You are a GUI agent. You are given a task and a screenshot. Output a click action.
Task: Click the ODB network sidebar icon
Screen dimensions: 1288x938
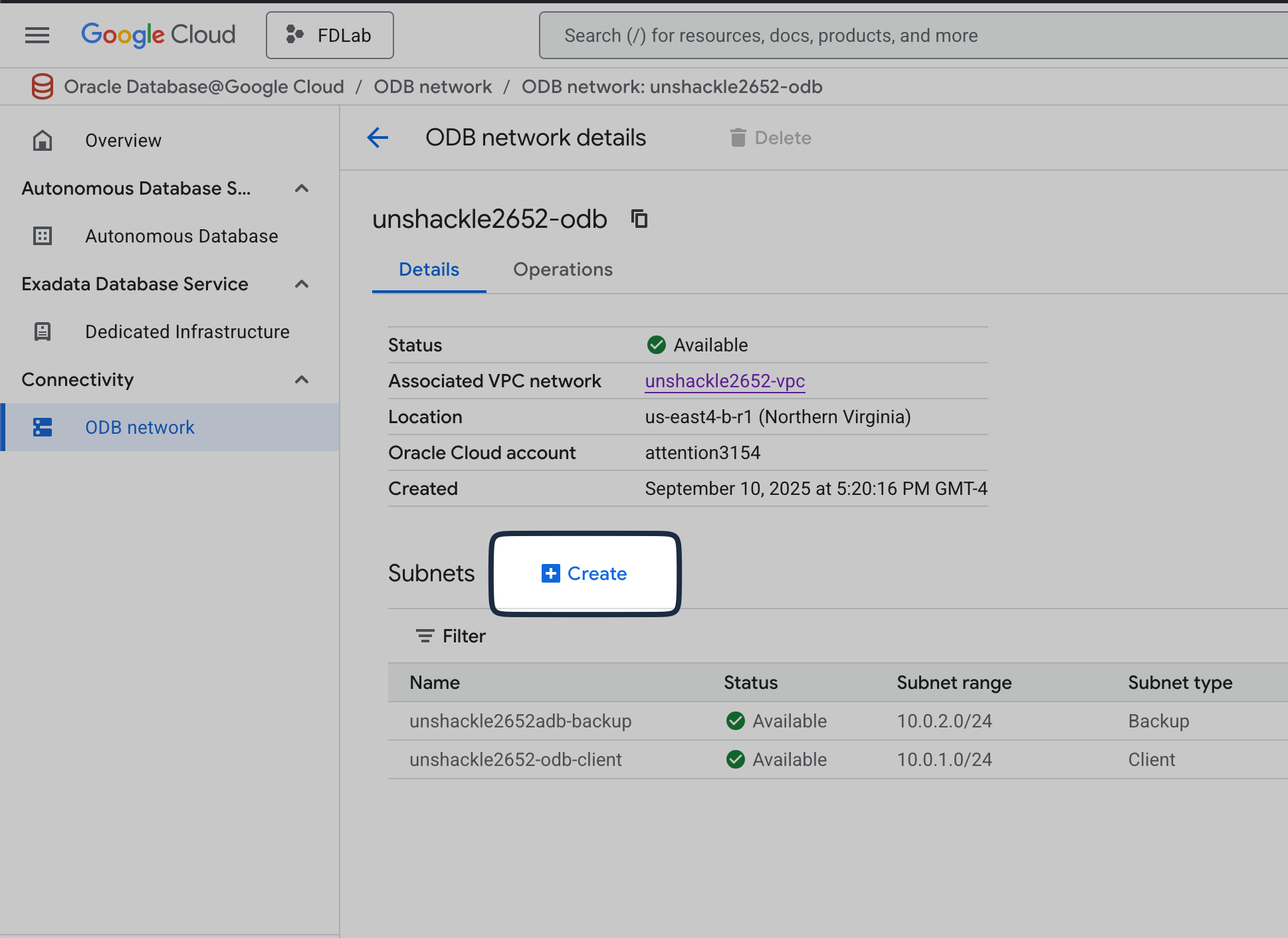pyautogui.click(x=43, y=427)
